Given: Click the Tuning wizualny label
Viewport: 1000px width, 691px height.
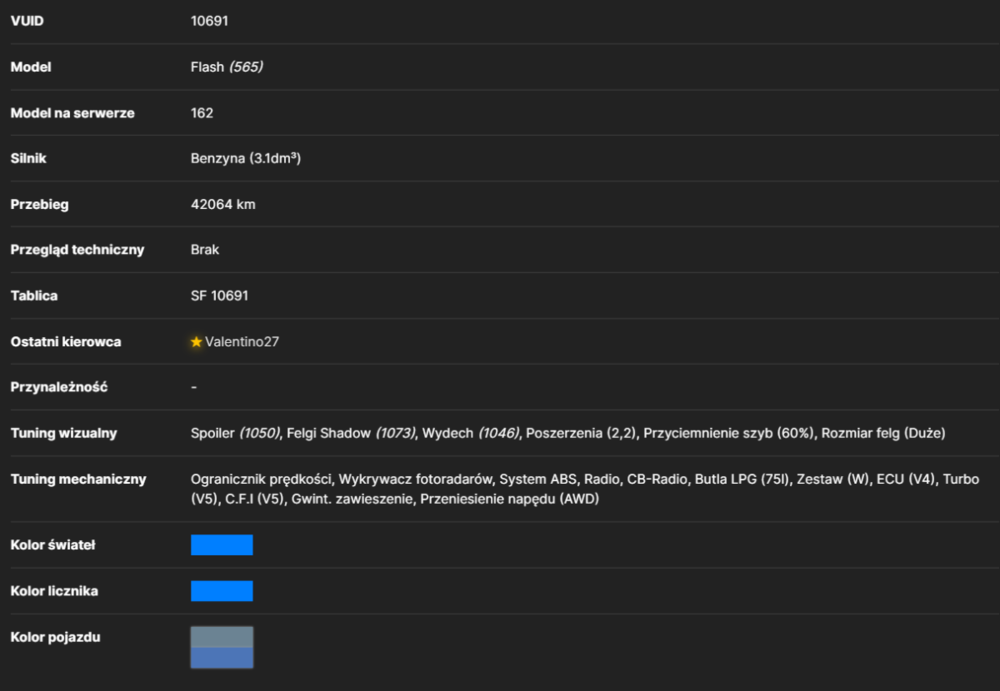Looking at the screenshot, I should click(64, 433).
